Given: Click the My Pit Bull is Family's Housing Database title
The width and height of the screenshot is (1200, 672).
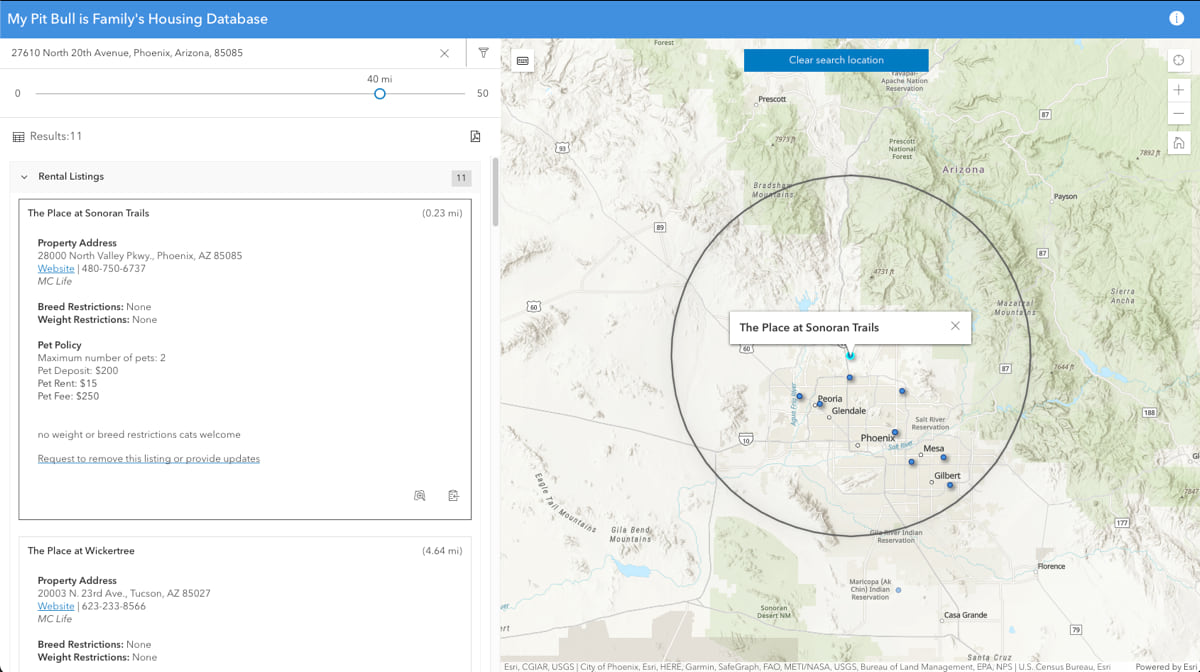Looking at the screenshot, I should 137,18.
